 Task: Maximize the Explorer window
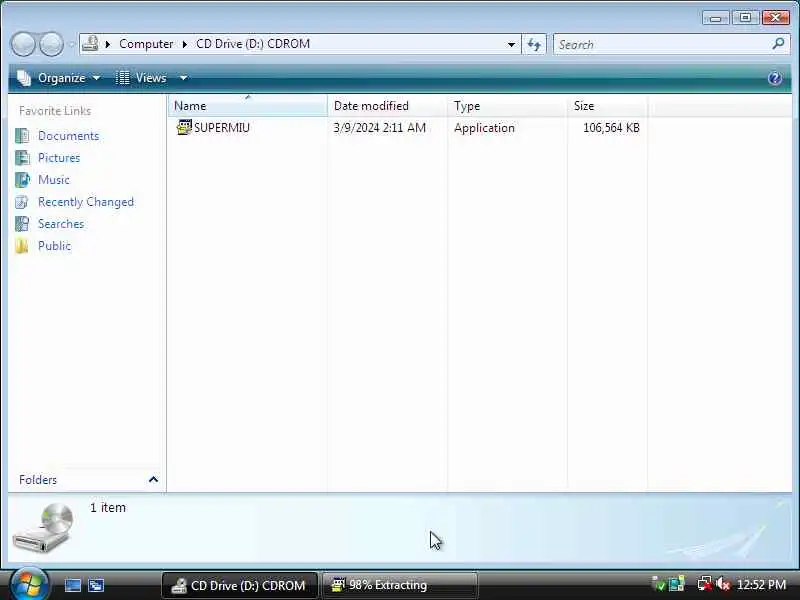745,18
